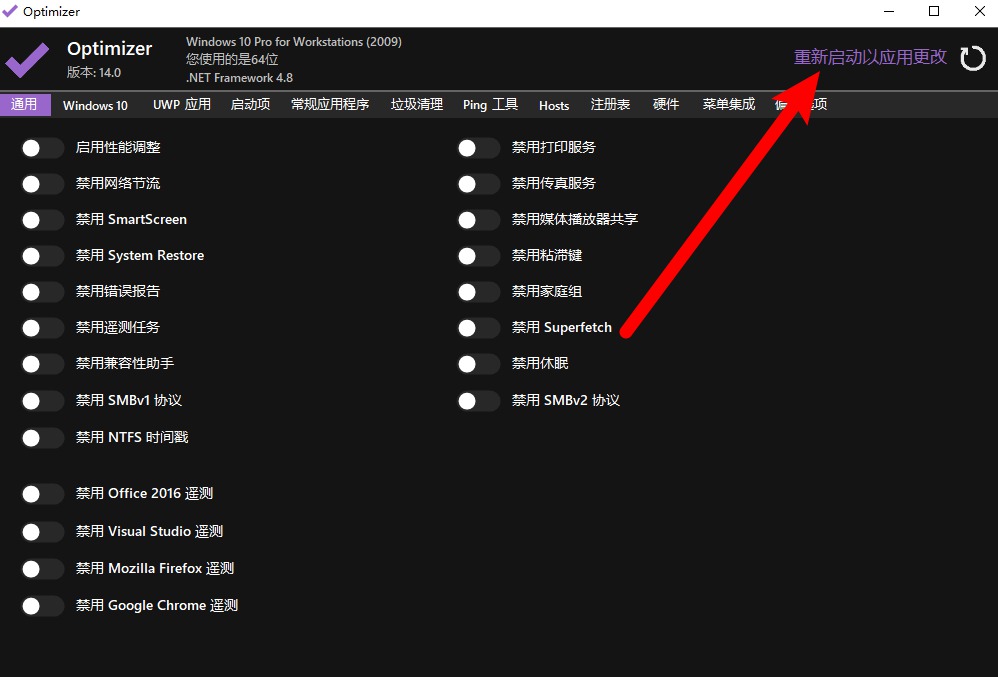The height and width of the screenshot is (677, 998).
Task: Click the 版本: 14.0 version text
Action: point(94,73)
